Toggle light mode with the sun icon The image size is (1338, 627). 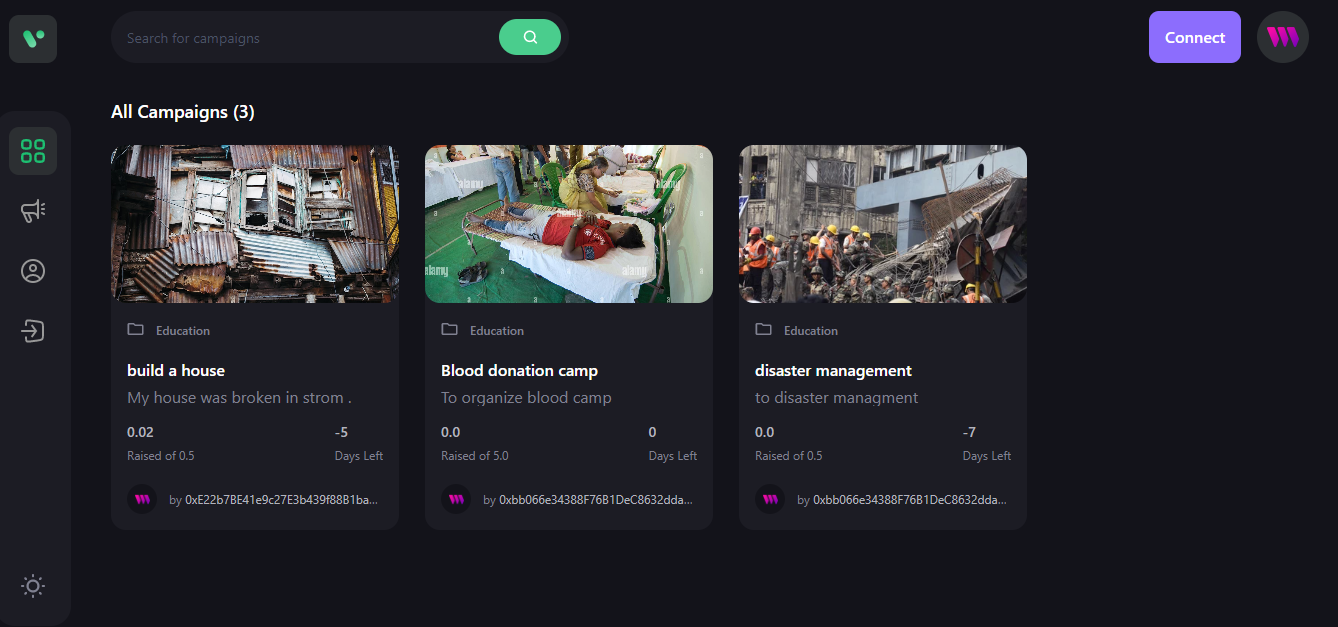click(x=33, y=586)
